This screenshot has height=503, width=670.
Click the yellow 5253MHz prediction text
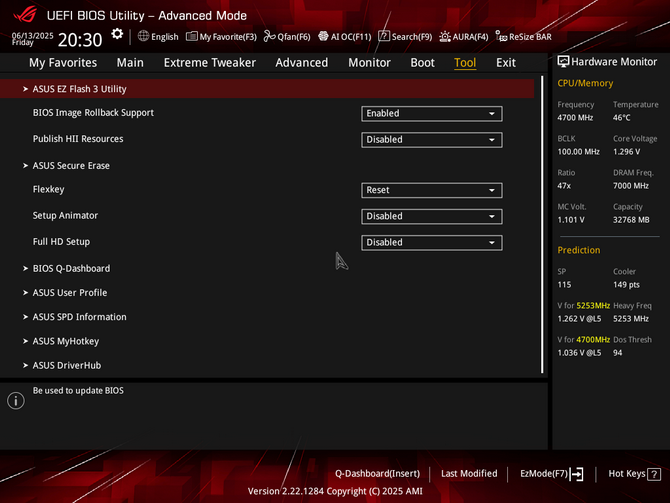[593, 306]
